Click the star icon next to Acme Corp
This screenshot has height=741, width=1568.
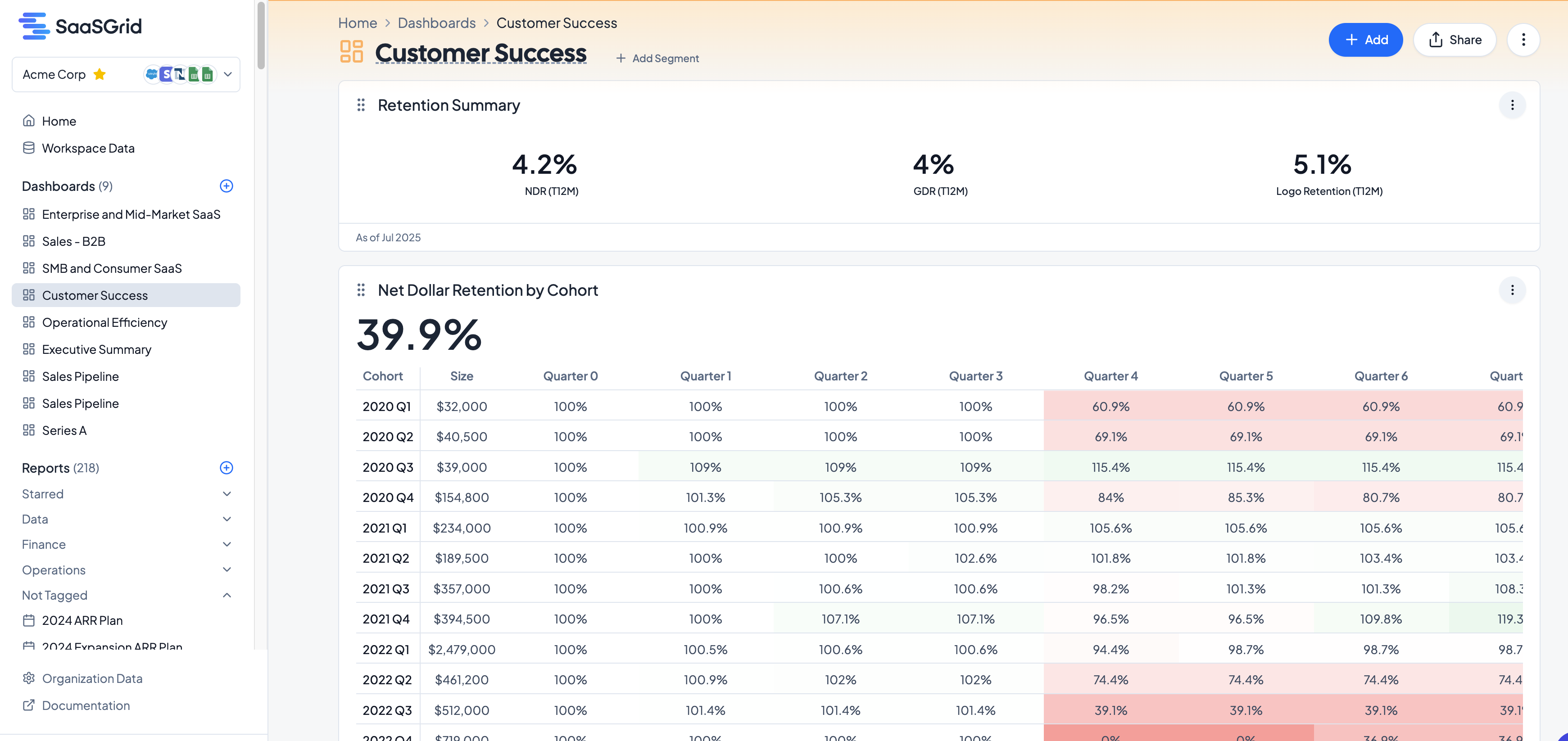pos(100,74)
